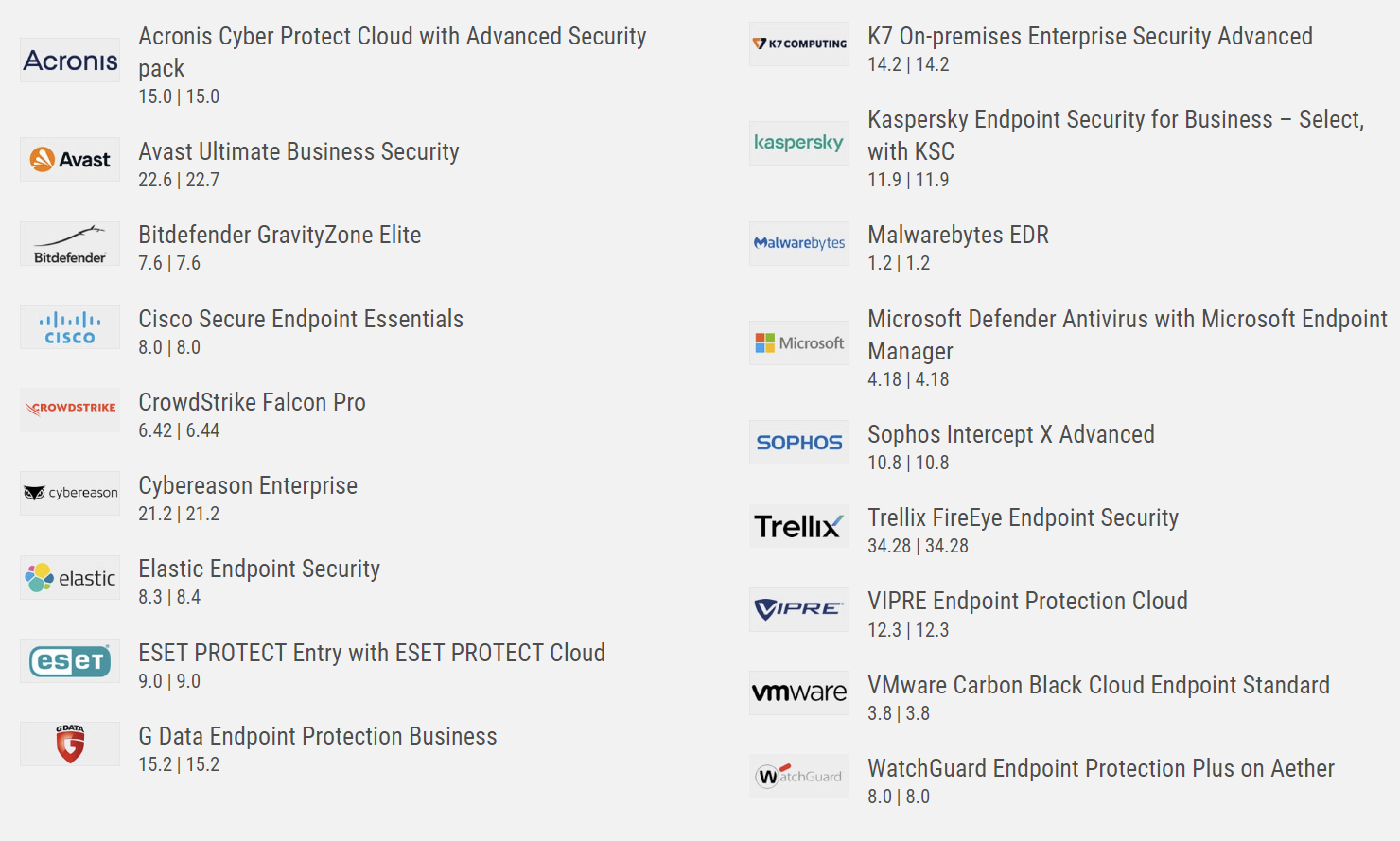Click VIPRE Endpoint Protection Cloud title
This screenshot has width=1400, height=841.
coord(1027,601)
